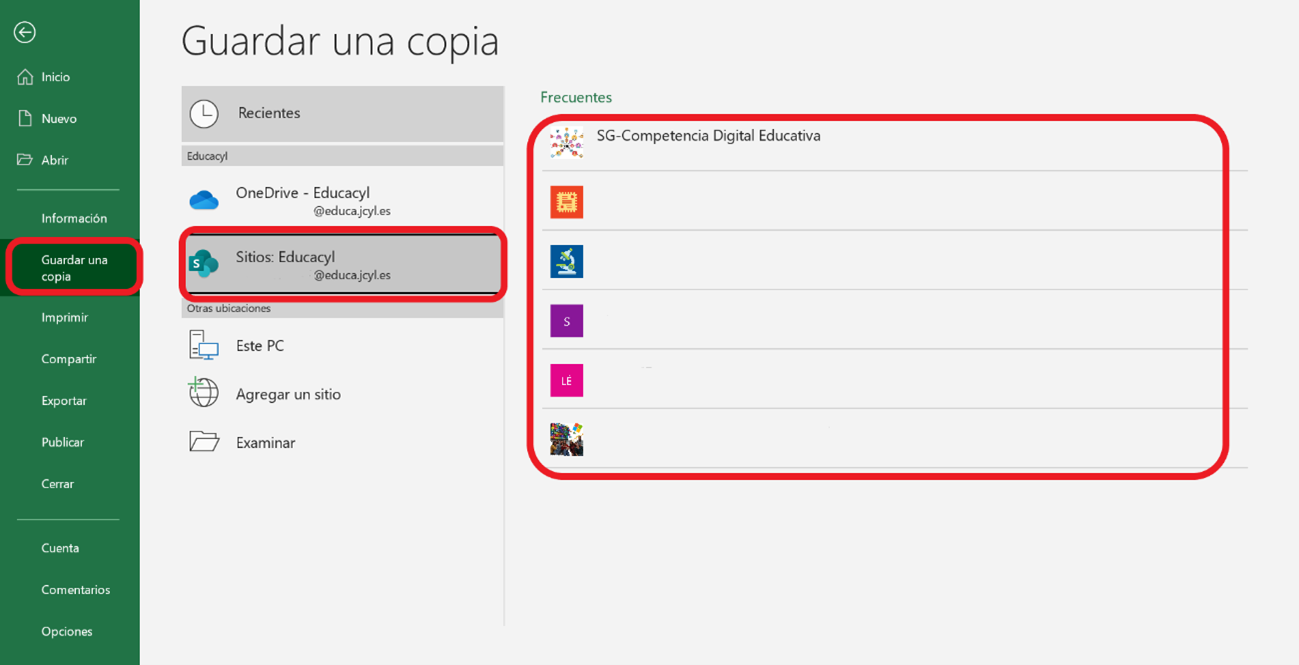Open the pink LE icon site
The width and height of the screenshot is (1299, 665).
pos(566,380)
